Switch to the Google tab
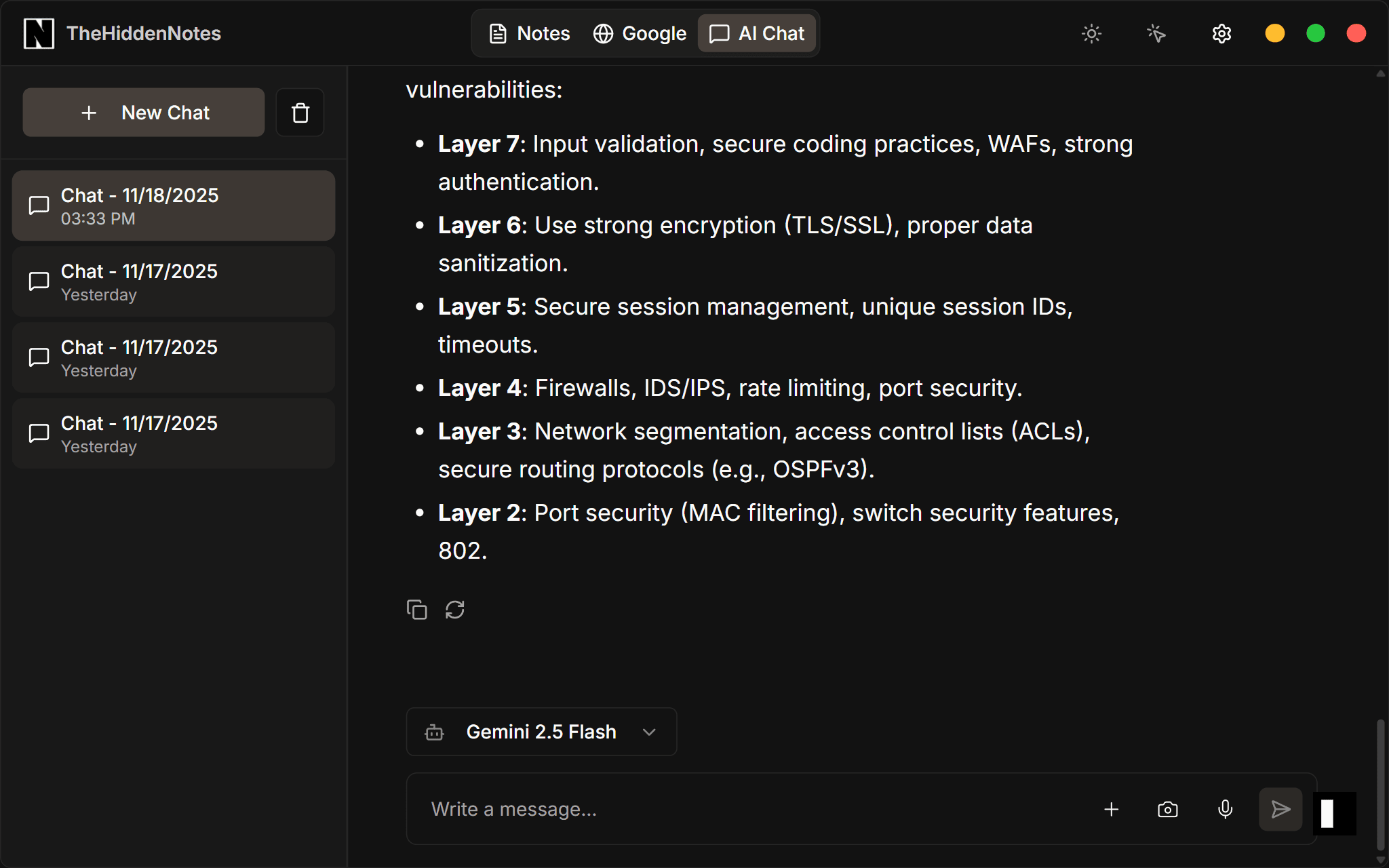The width and height of the screenshot is (1389, 868). (640, 33)
